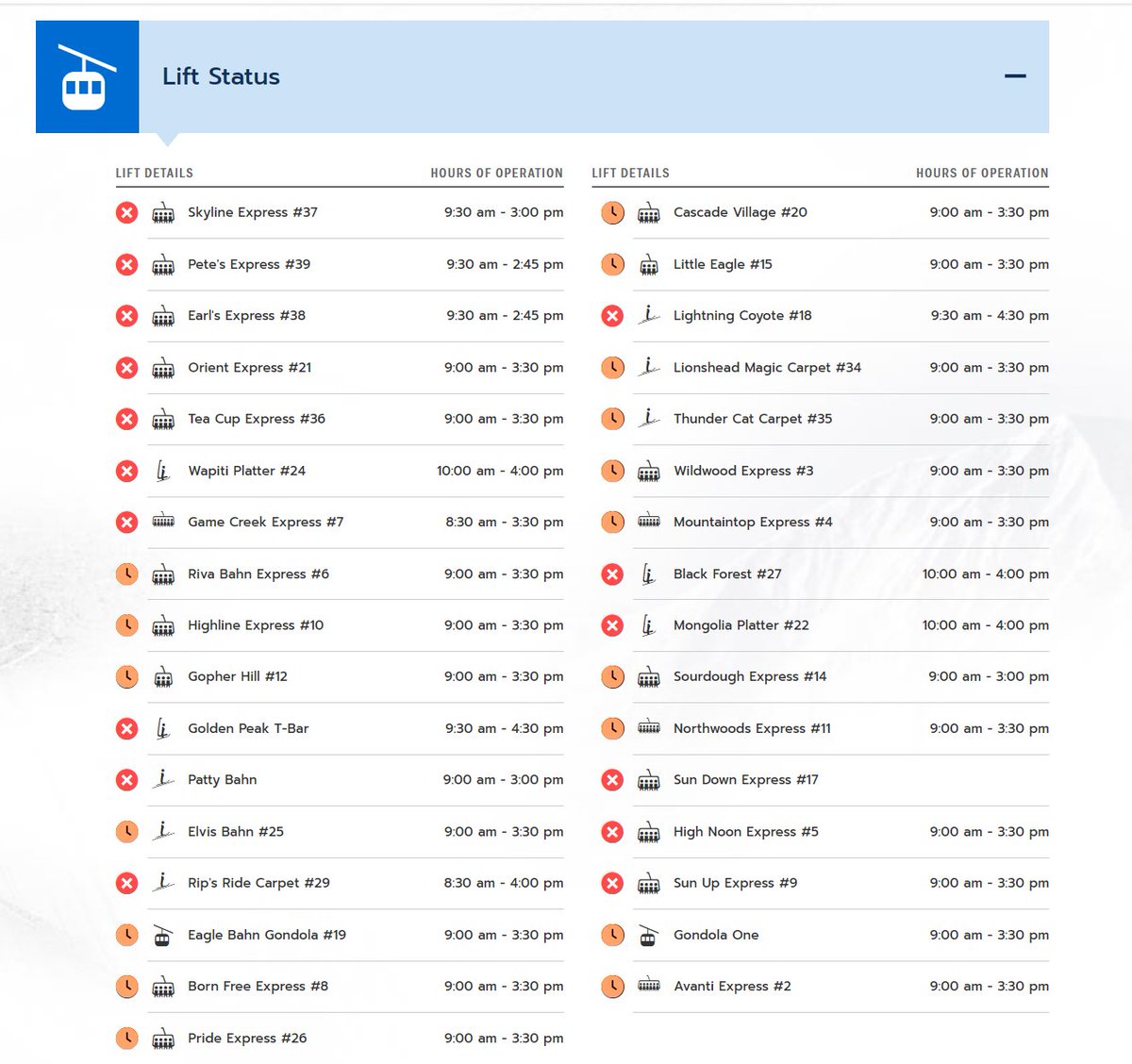
Task: Click the Orient Express #21 lift name
Action: click(x=250, y=368)
